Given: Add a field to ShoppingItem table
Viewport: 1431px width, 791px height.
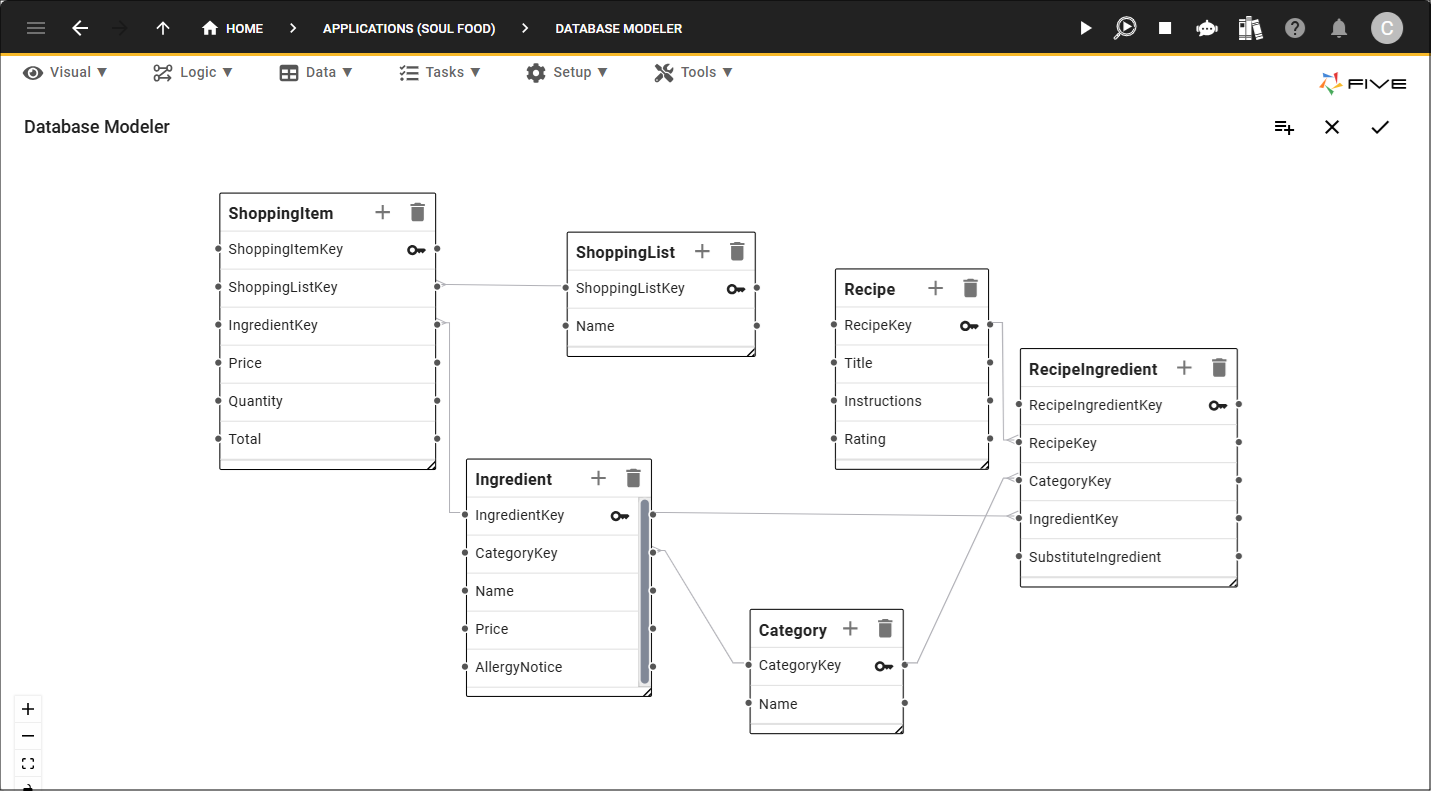Looking at the screenshot, I should [x=382, y=212].
